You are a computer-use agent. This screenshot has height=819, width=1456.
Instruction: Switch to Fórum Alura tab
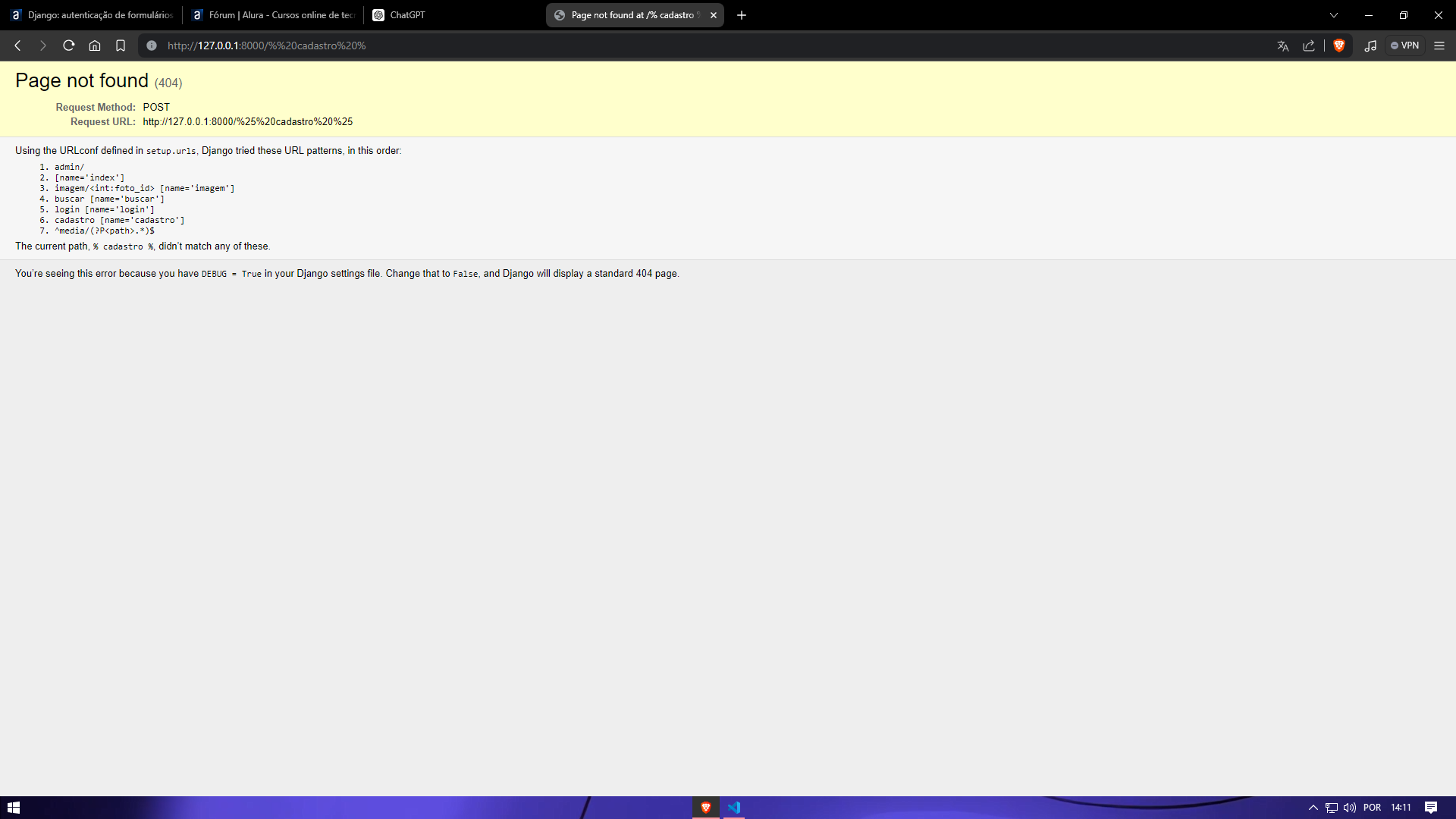tap(273, 15)
